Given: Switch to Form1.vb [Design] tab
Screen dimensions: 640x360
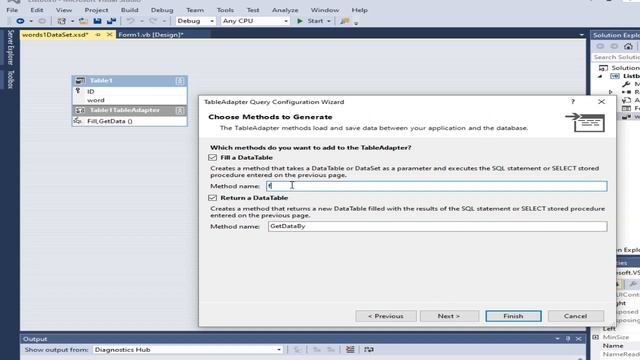Looking at the screenshot, I should 151,35.
